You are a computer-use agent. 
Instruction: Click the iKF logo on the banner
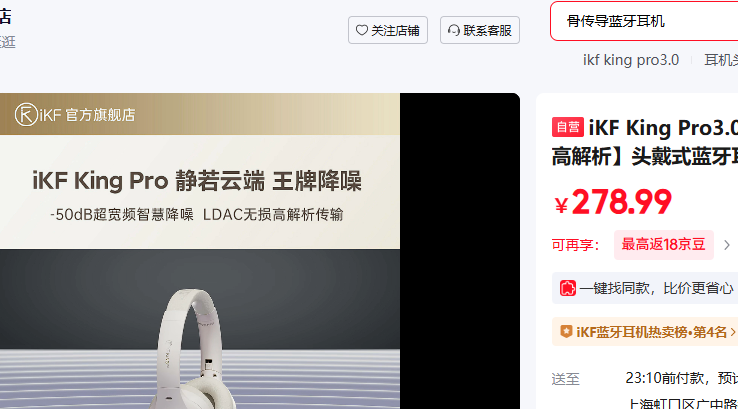(26, 114)
